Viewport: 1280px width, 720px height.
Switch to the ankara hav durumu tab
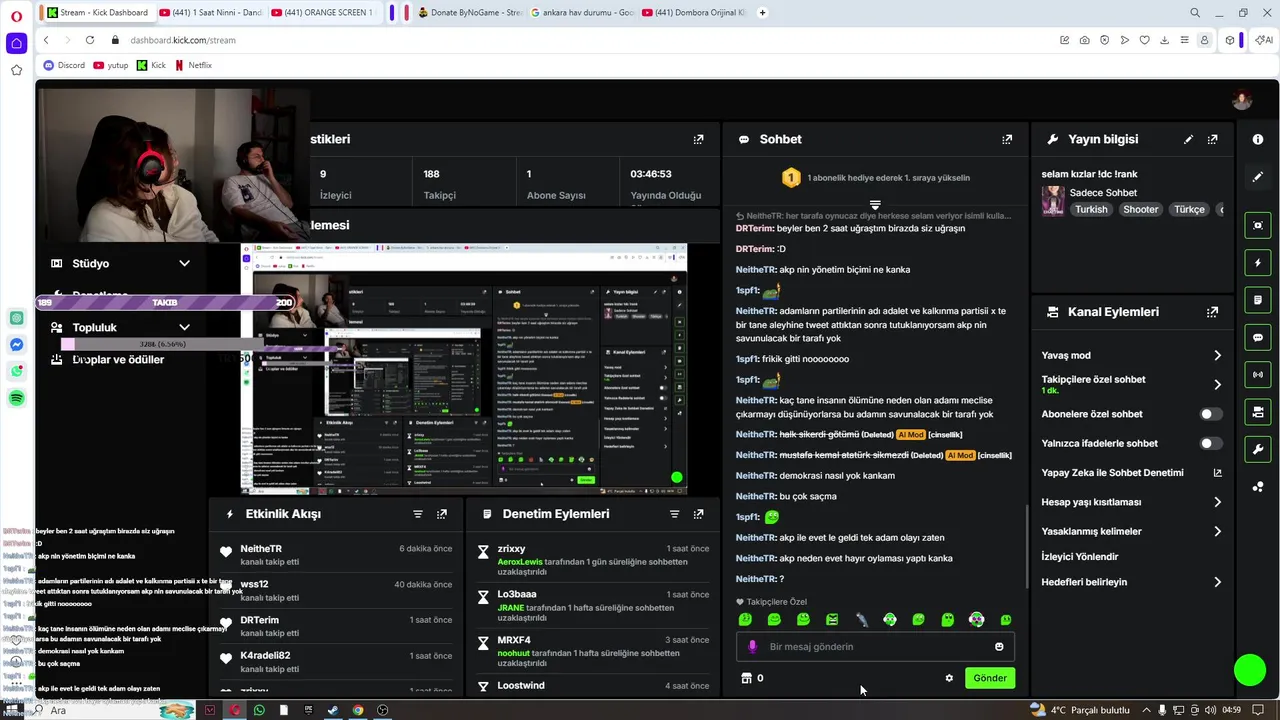(x=582, y=12)
